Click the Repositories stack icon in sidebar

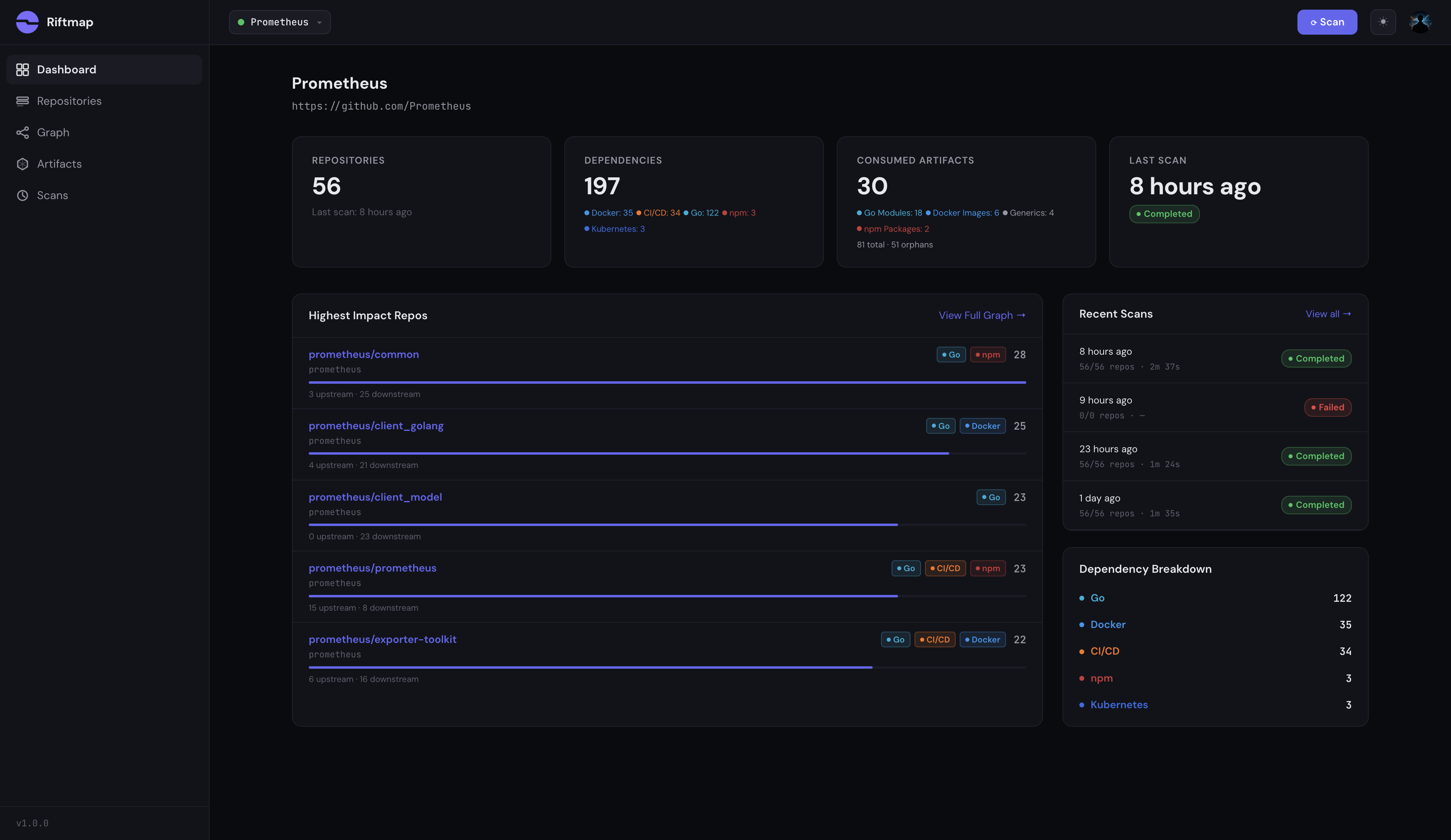pyautogui.click(x=23, y=101)
